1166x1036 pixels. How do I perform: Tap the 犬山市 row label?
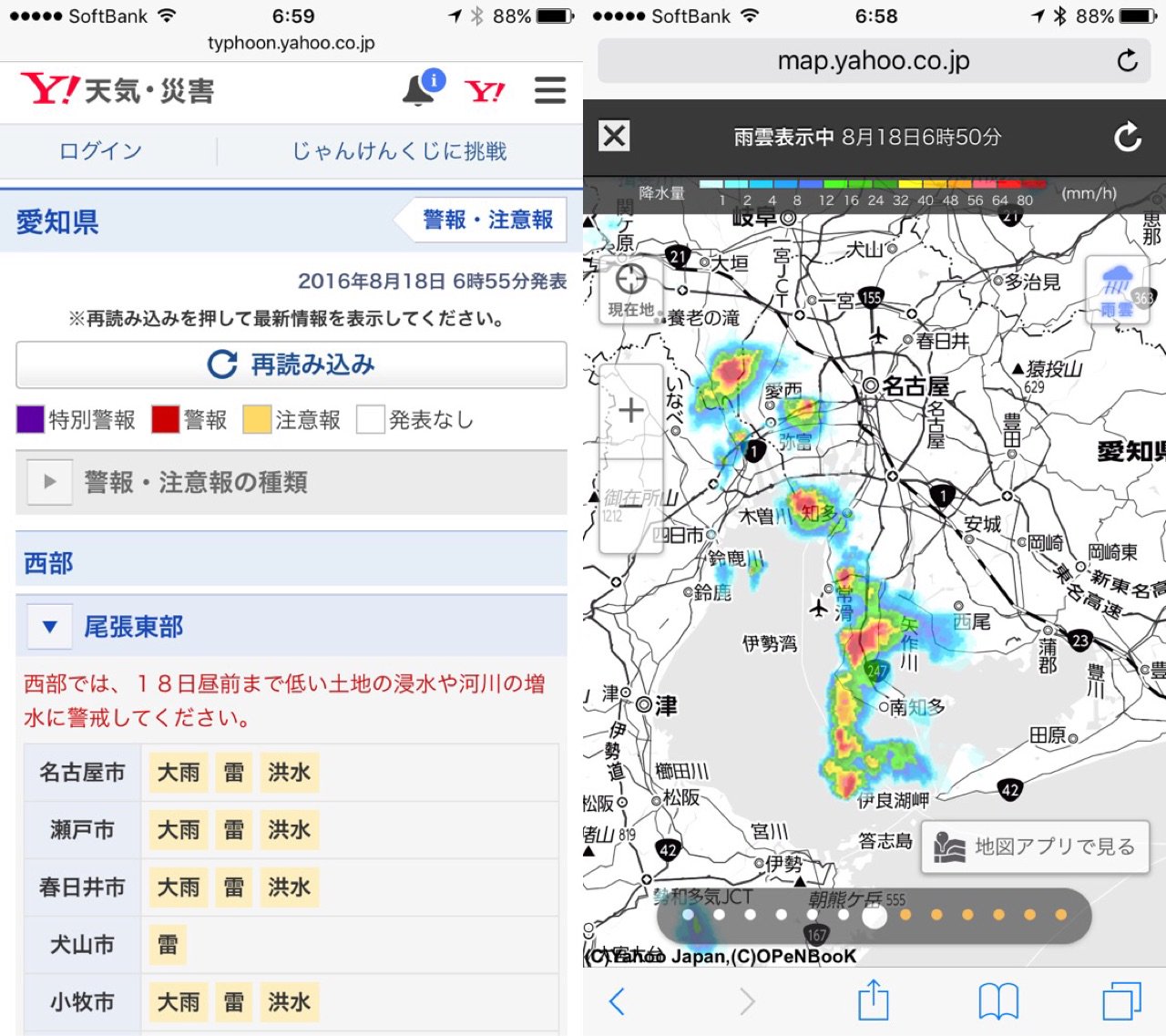coord(82,945)
